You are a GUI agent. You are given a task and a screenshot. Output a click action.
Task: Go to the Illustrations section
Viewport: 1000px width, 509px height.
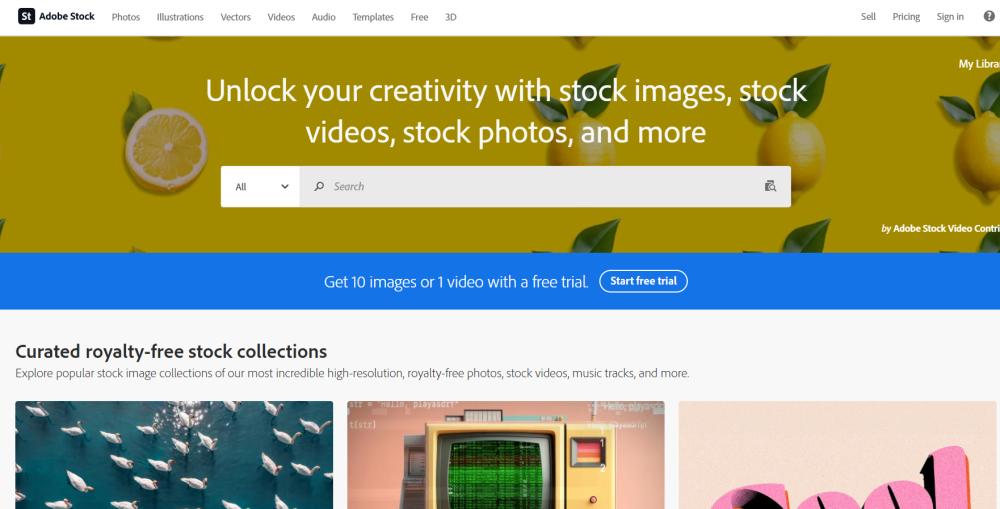[x=180, y=17]
